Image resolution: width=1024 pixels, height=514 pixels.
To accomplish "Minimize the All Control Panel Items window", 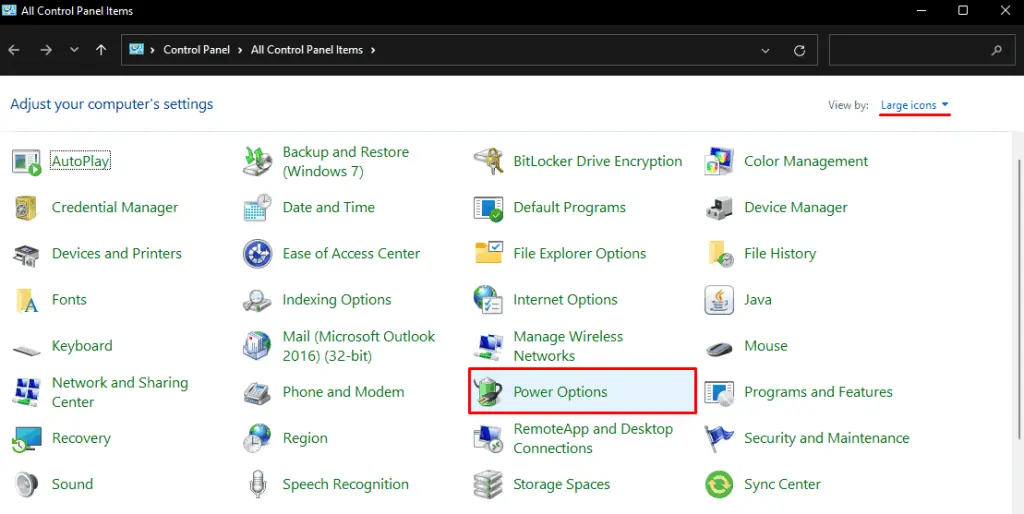I will click(x=921, y=10).
